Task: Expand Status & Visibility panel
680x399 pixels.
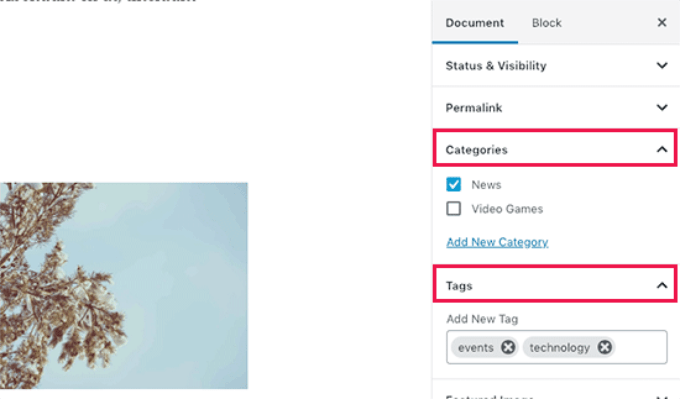Action: pyautogui.click(x=556, y=65)
